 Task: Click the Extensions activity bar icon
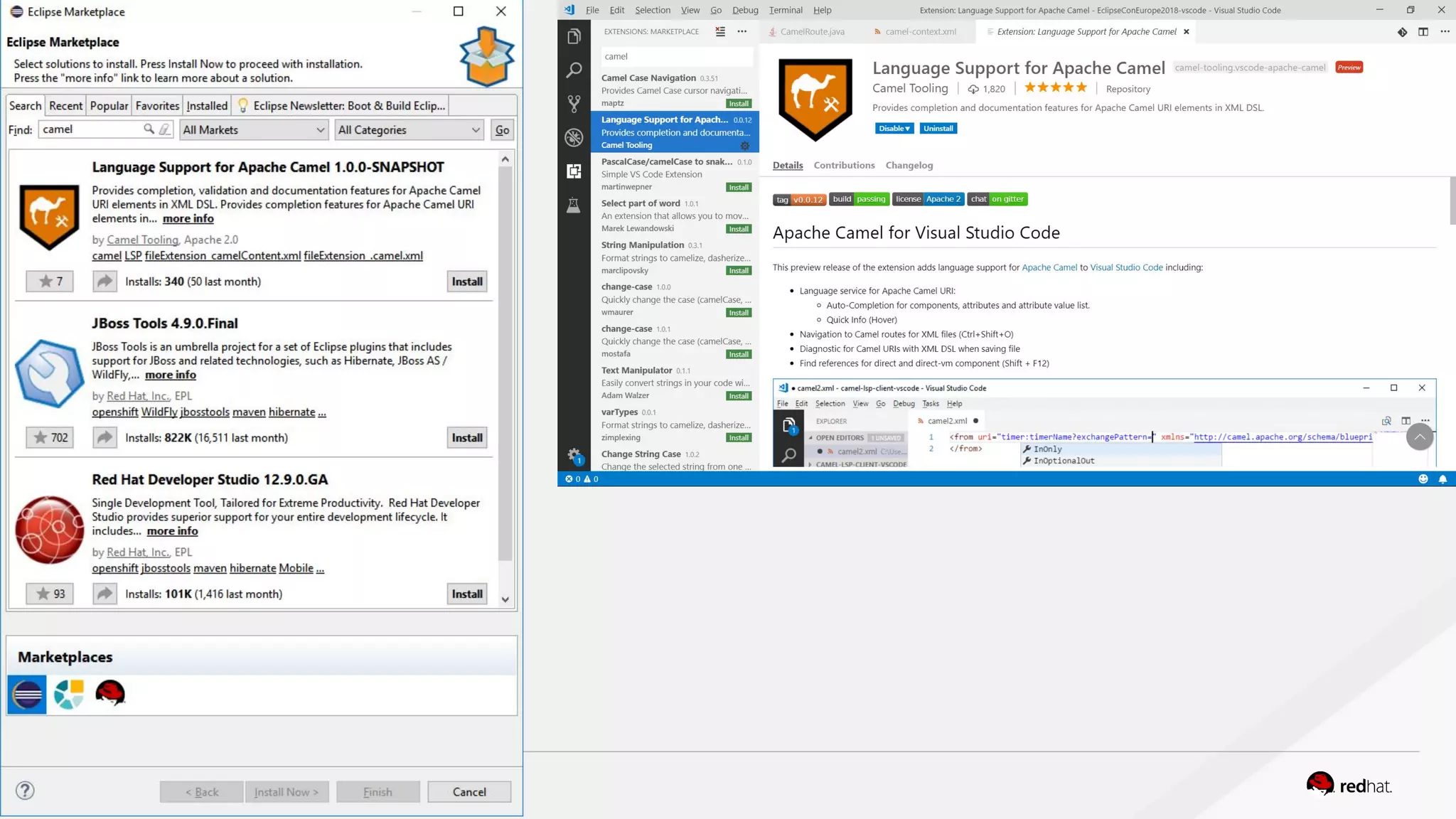coord(574,171)
